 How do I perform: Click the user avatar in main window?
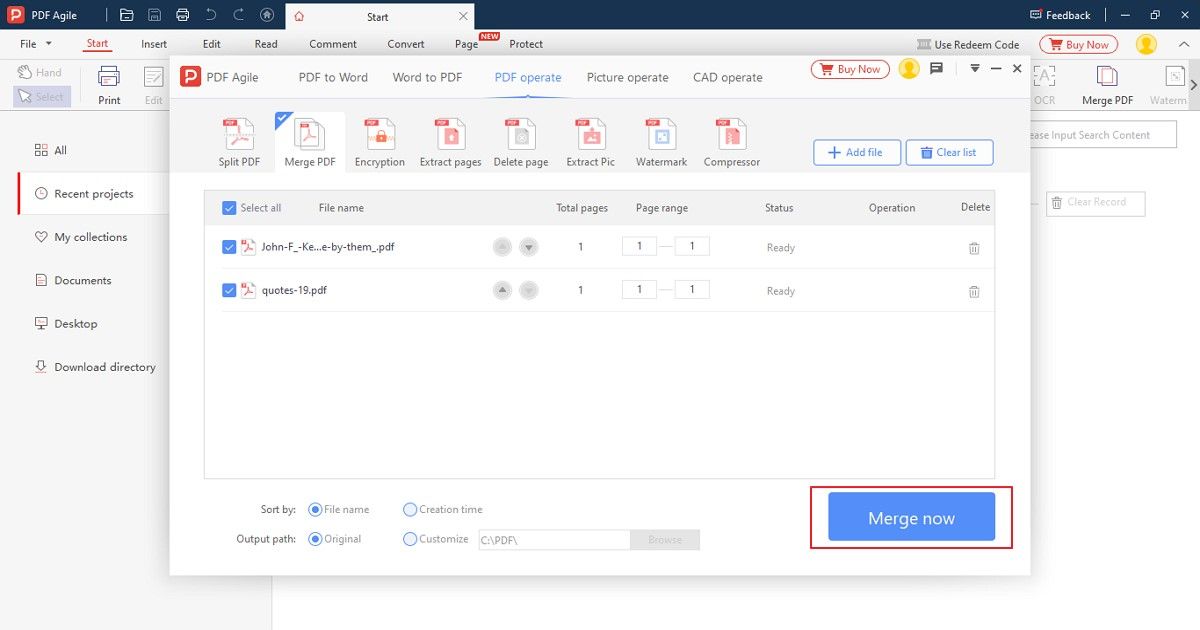pos(1147,44)
